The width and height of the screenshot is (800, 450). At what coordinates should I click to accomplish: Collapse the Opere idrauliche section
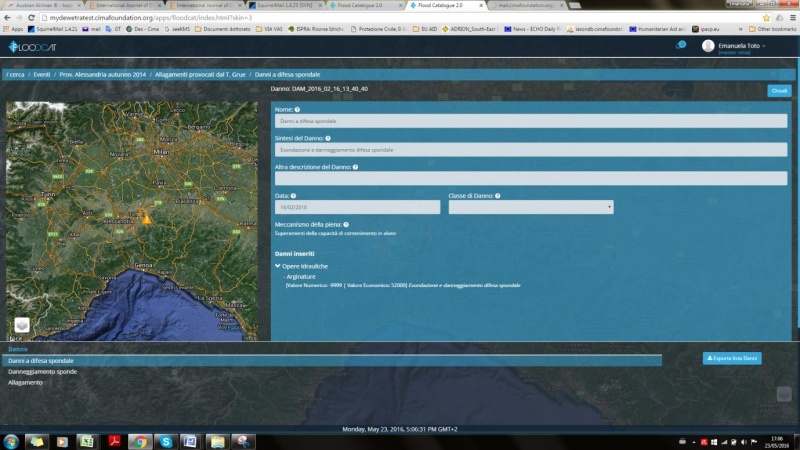301,267
